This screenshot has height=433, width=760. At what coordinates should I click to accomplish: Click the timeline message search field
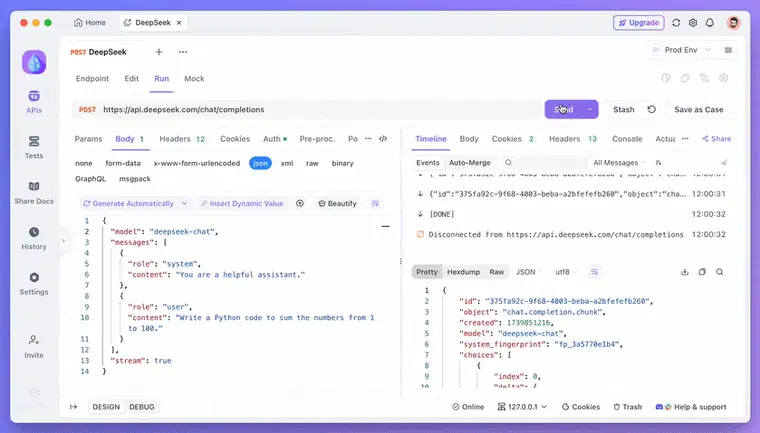545,163
